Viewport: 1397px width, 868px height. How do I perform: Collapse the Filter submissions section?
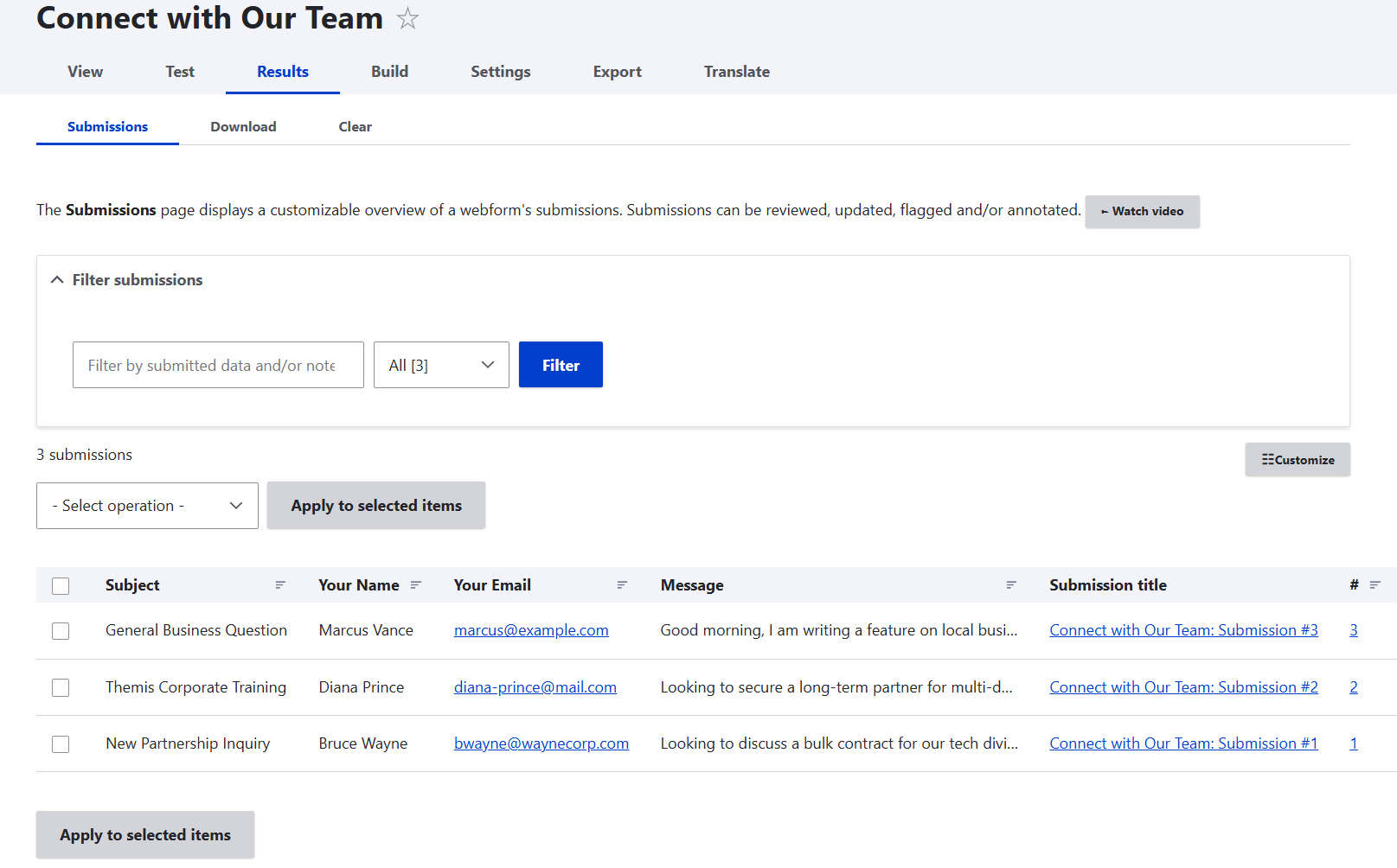pos(126,280)
